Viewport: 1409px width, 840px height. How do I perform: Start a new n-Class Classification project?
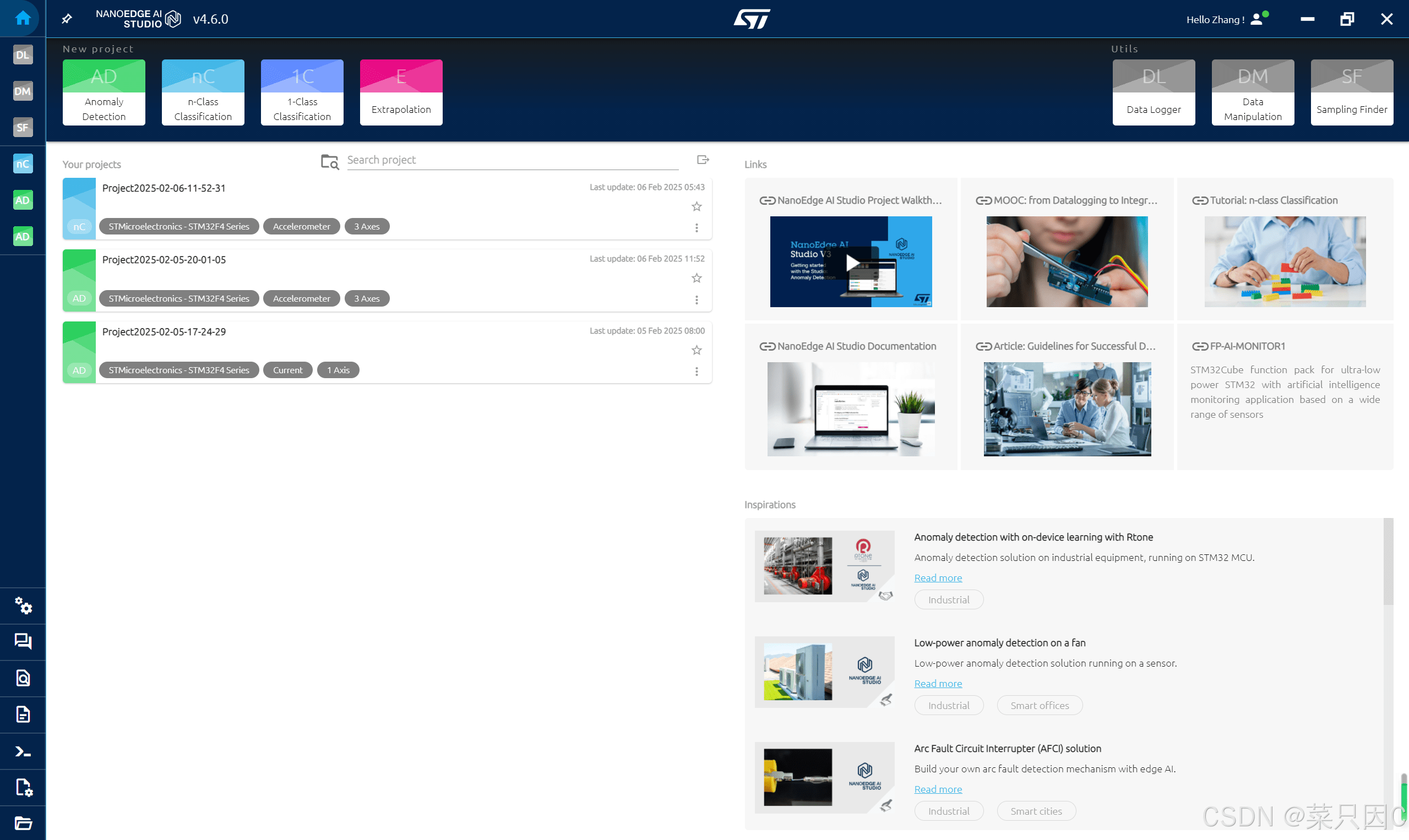click(203, 92)
